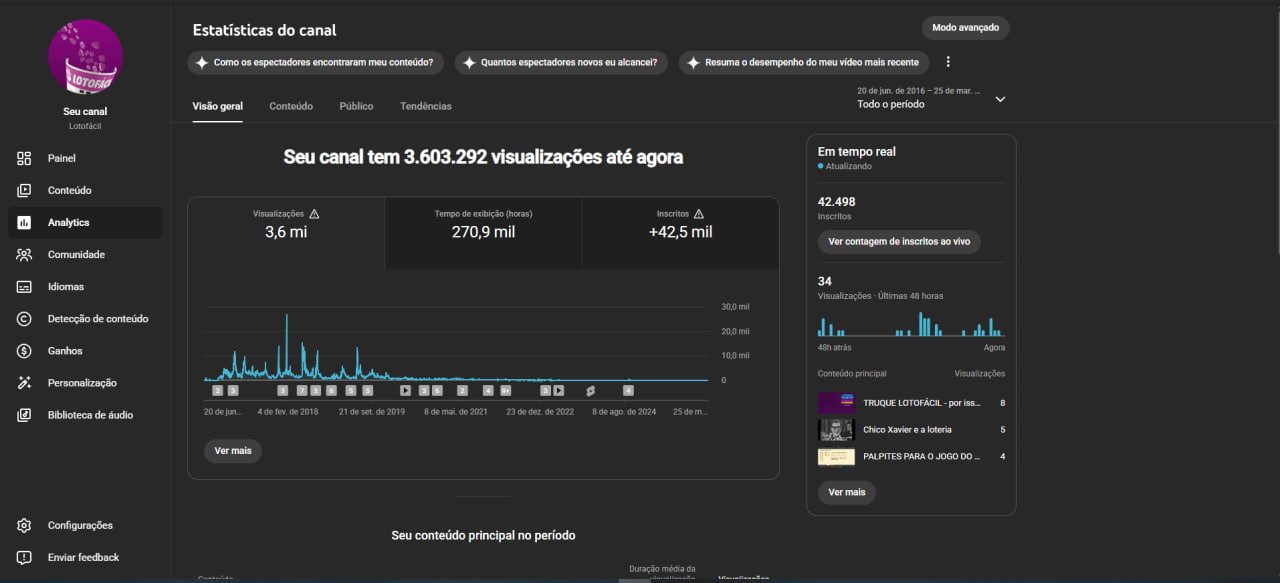This screenshot has width=1280, height=583.
Task: Open Idiomas subtitles icon
Action: click(x=24, y=287)
